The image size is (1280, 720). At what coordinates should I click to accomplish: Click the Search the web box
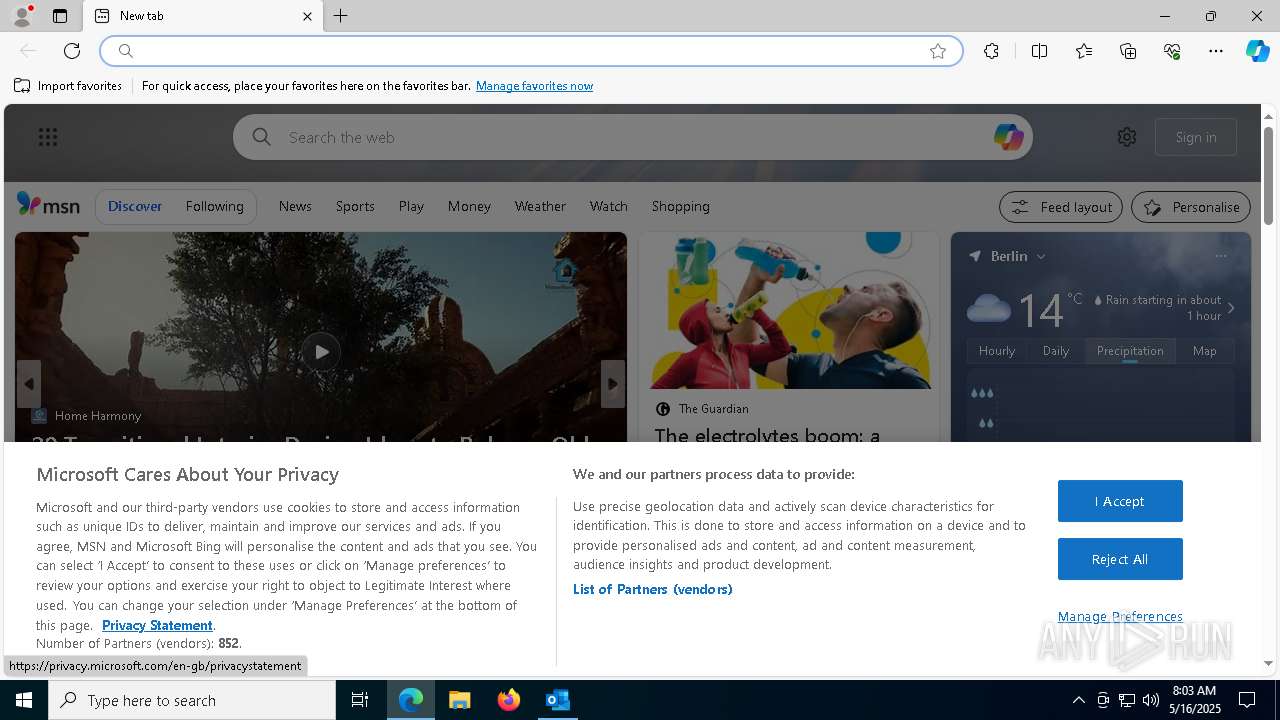[x=633, y=137]
